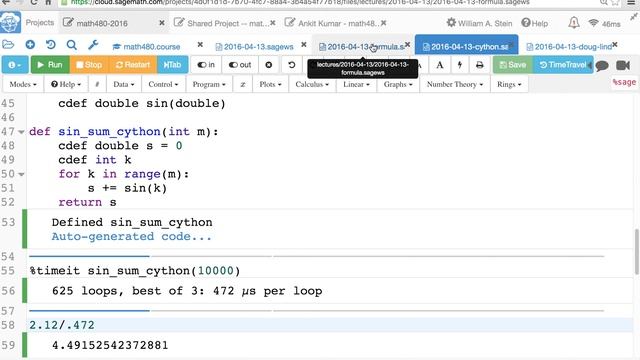Click the Tab completion button
This screenshot has width=640, height=360.
point(172,65)
